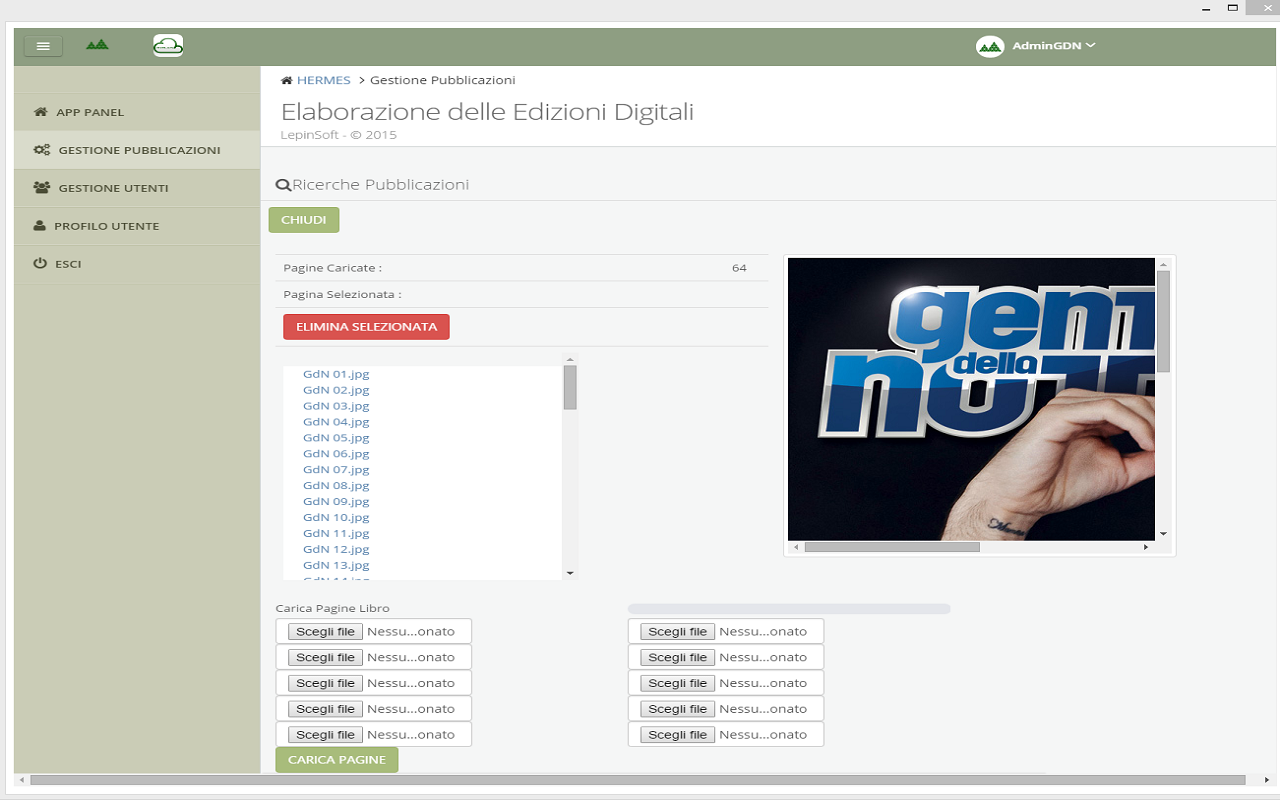Maximize the application window

click(1234, 8)
